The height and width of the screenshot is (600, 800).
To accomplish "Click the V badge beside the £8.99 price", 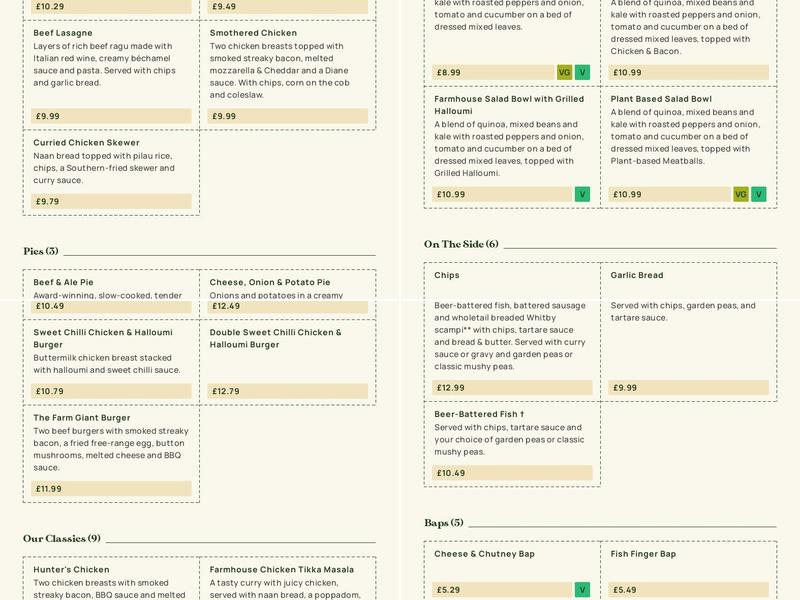I will [x=582, y=72].
